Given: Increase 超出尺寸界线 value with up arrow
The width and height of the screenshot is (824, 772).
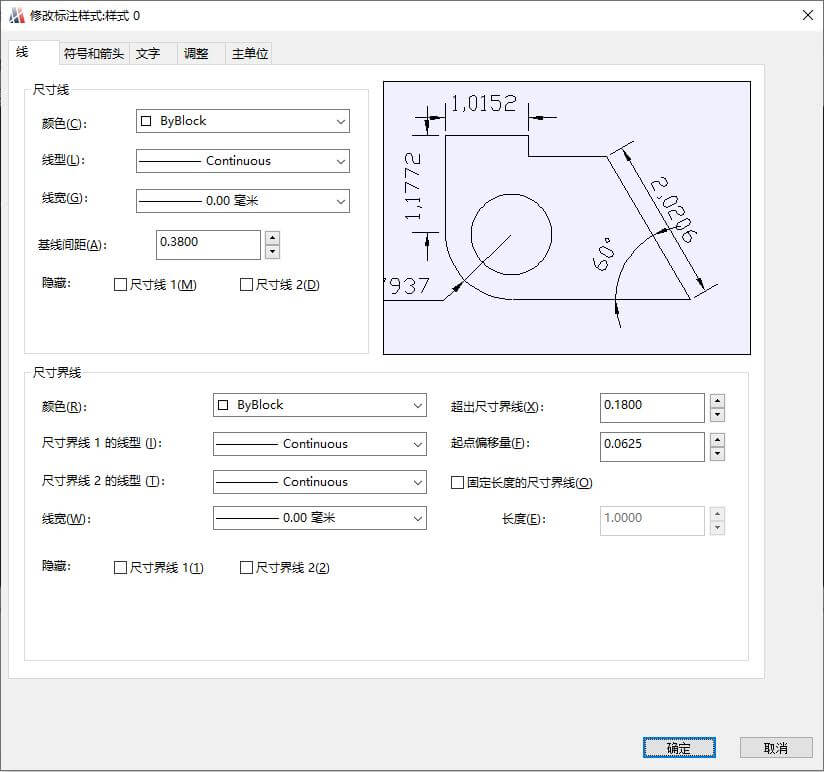Looking at the screenshot, I should [717, 401].
